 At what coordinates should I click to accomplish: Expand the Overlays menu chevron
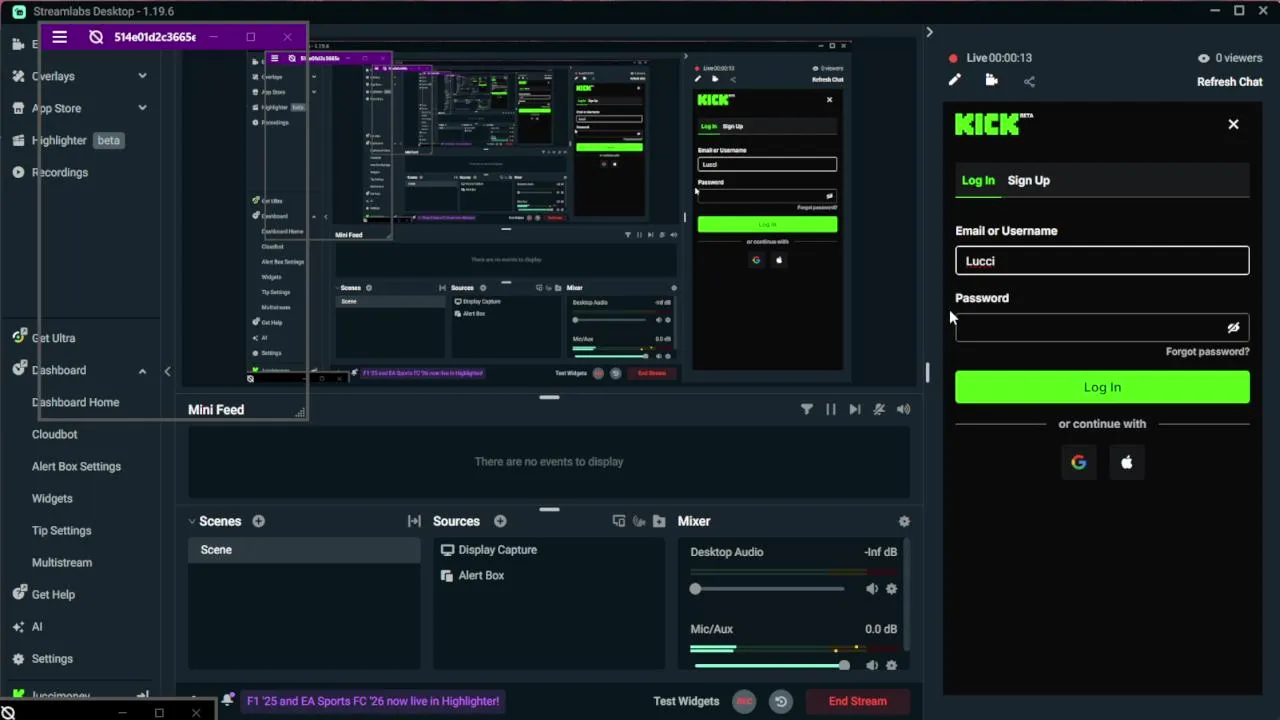142,76
